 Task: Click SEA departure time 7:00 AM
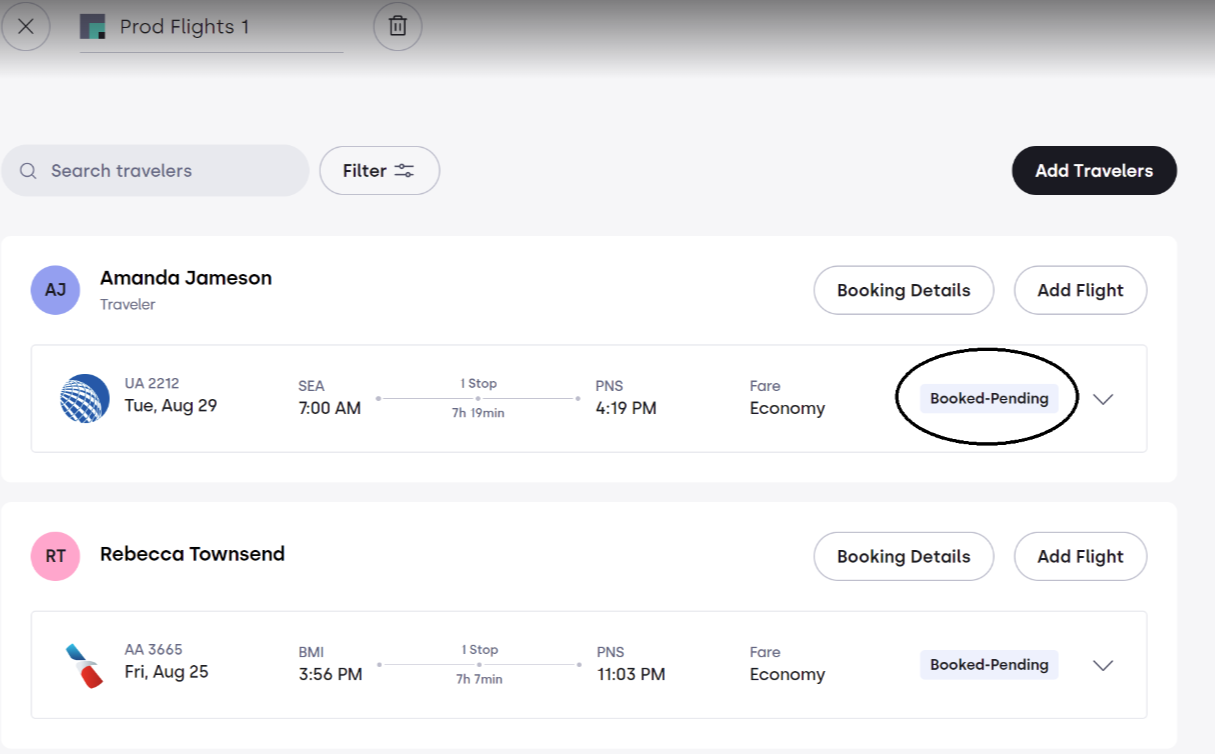[x=329, y=408]
